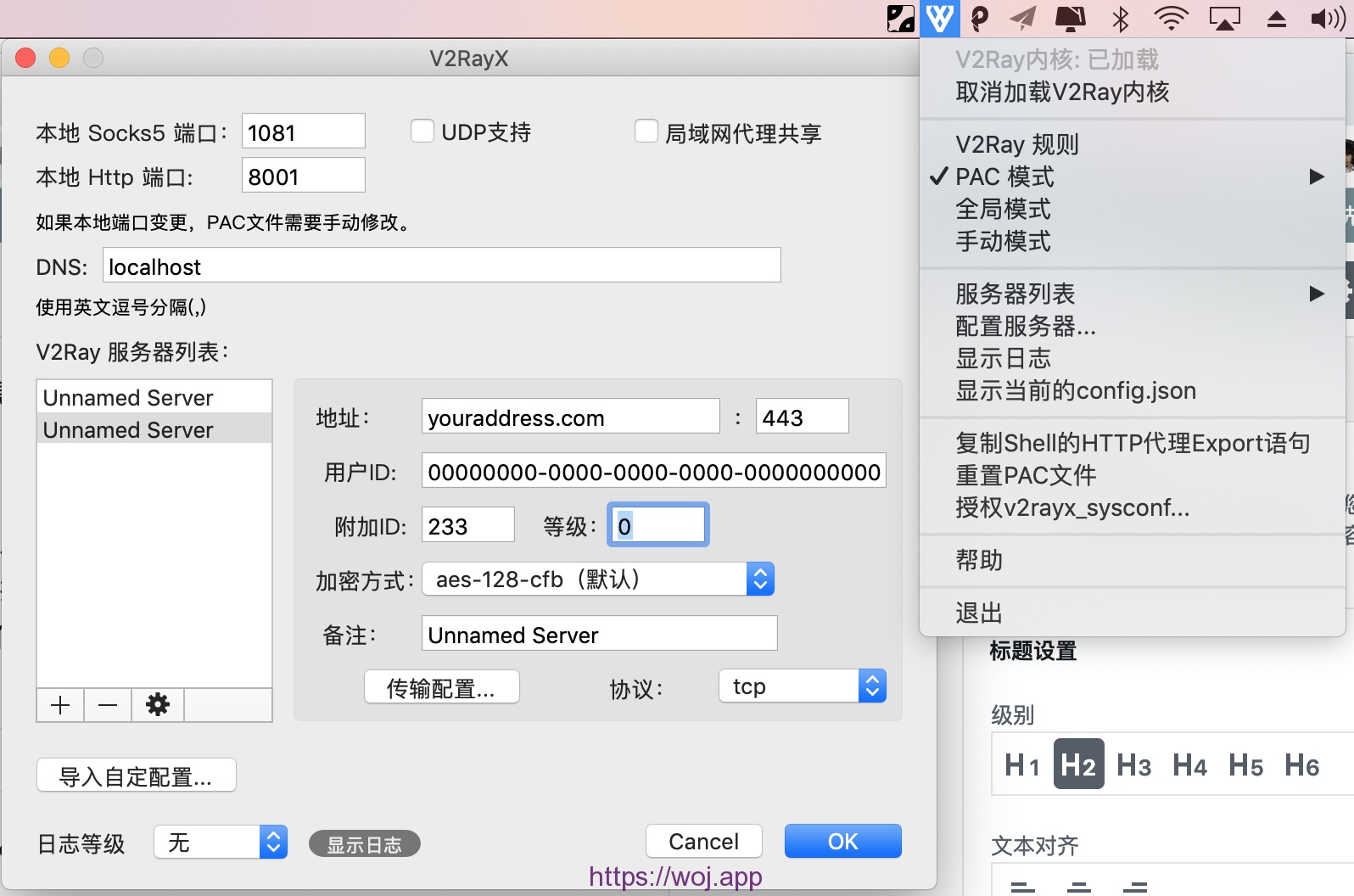Click 备注 field Unnamed Server

[x=599, y=634]
